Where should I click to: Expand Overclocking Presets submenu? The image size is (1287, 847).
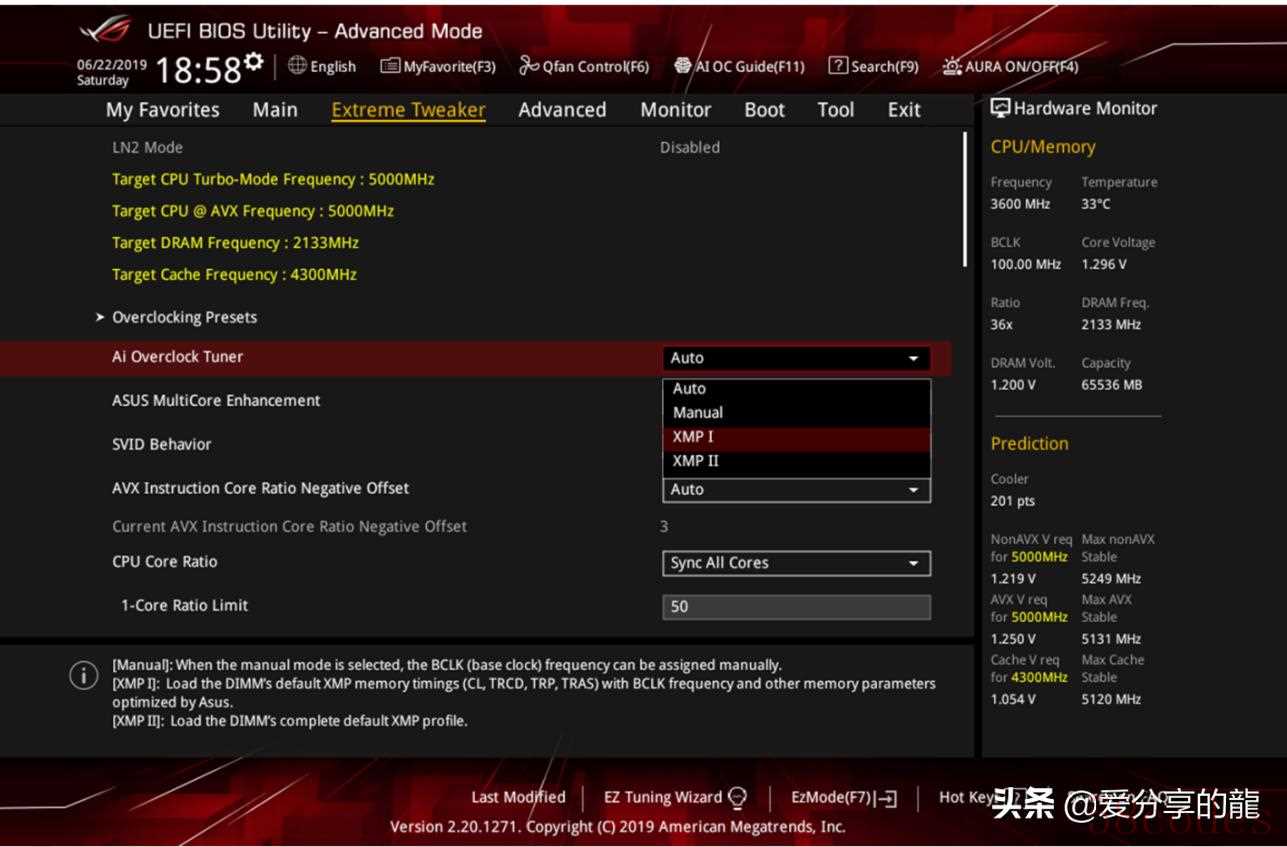pyautogui.click(x=184, y=317)
